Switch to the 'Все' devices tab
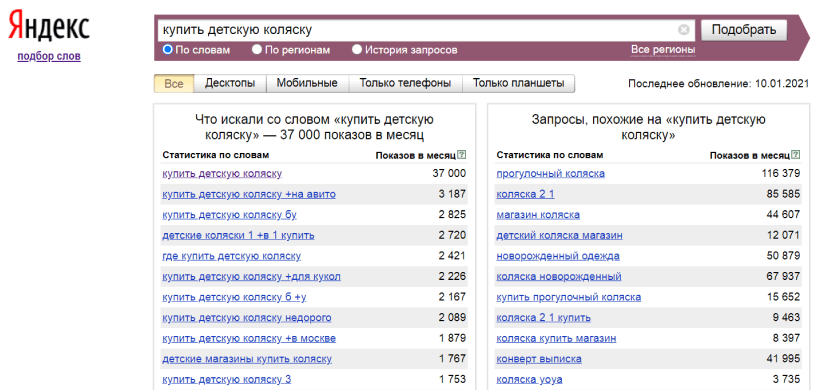 tap(174, 84)
